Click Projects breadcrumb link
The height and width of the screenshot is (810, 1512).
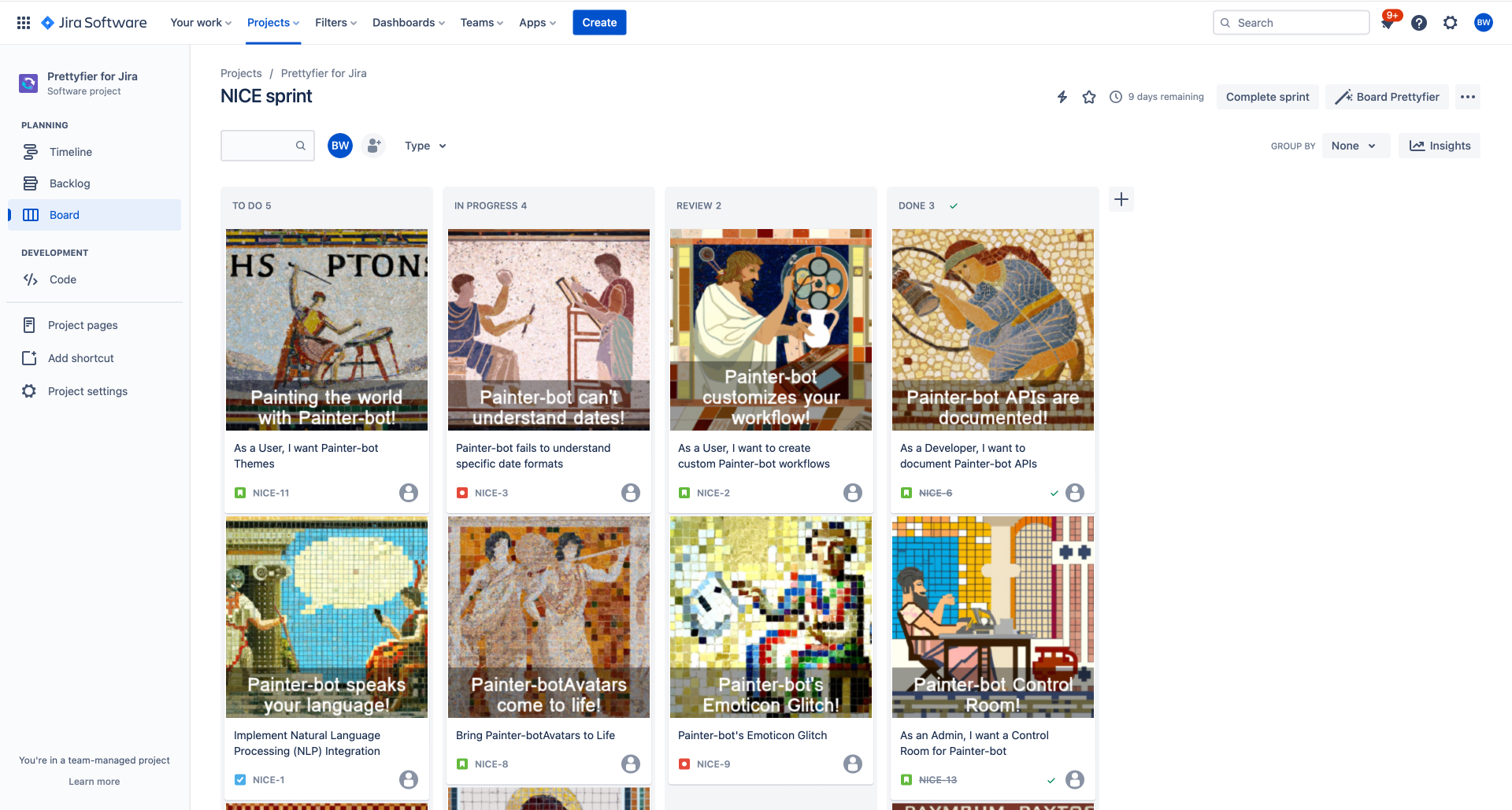pos(241,73)
